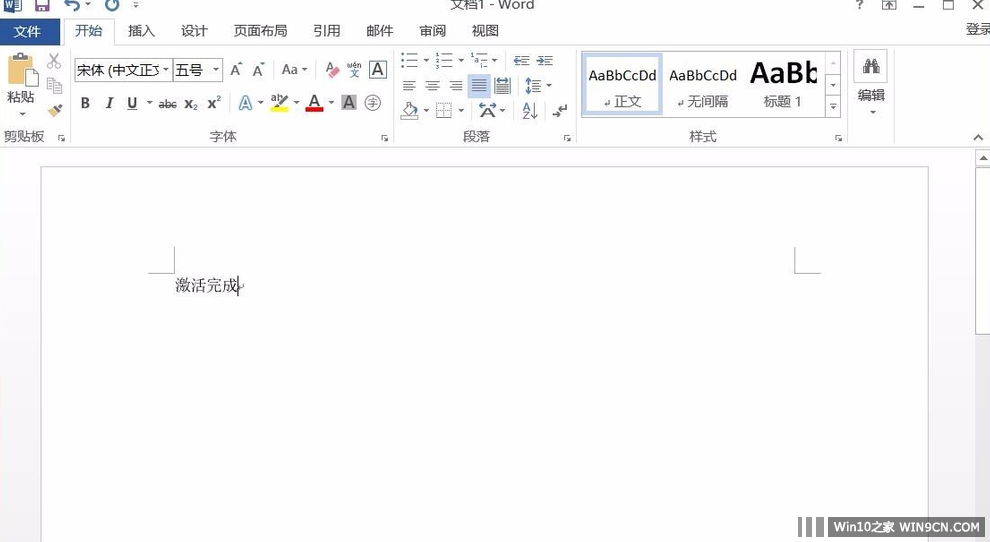
Task: Toggle underline formatting
Action: pos(132,103)
